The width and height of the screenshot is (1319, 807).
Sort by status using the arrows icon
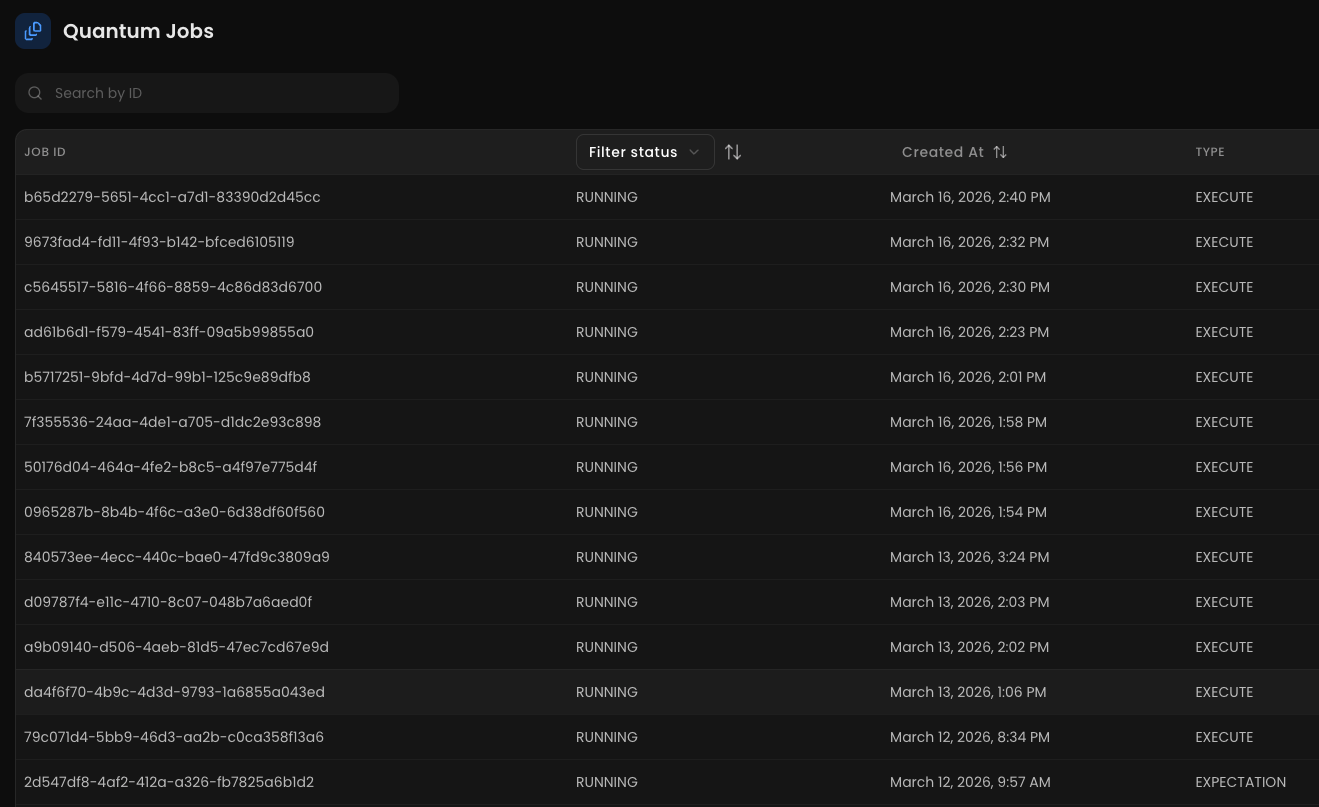[x=733, y=152]
